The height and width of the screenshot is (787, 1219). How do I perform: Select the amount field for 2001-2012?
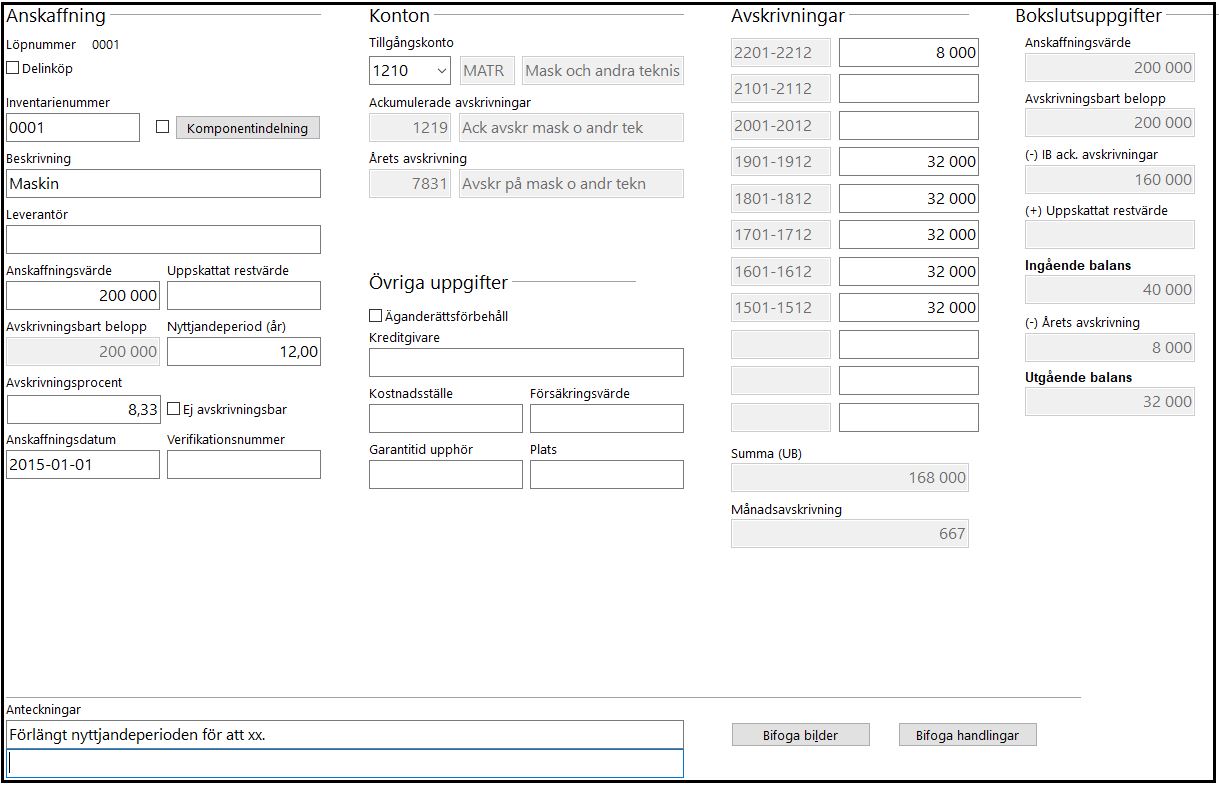(x=909, y=126)
